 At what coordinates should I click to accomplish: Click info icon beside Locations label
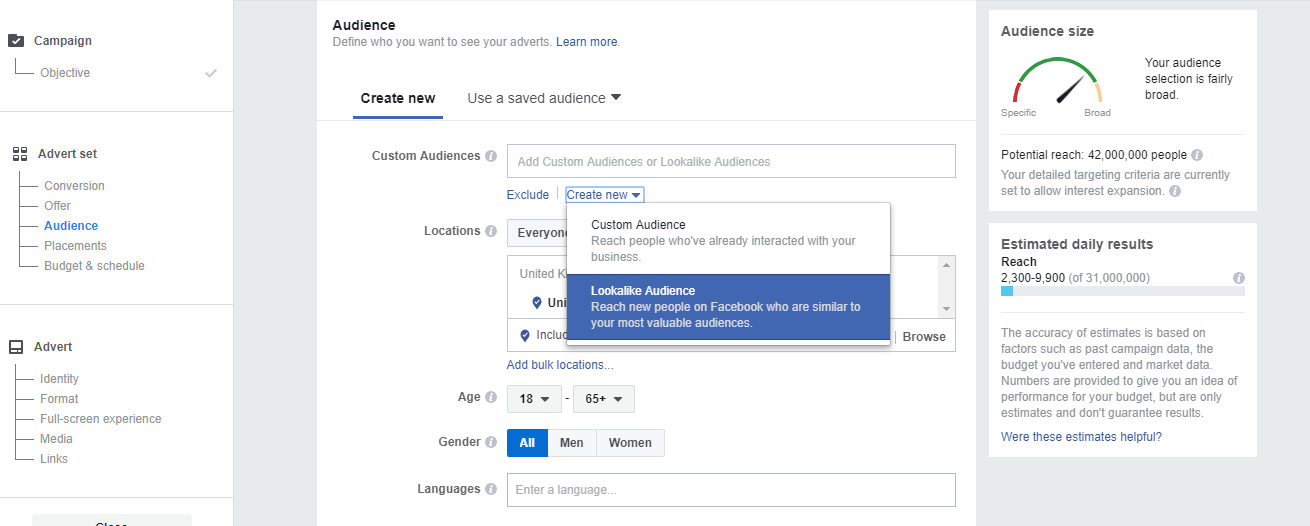pyautogui.click(x=491, y=231)
